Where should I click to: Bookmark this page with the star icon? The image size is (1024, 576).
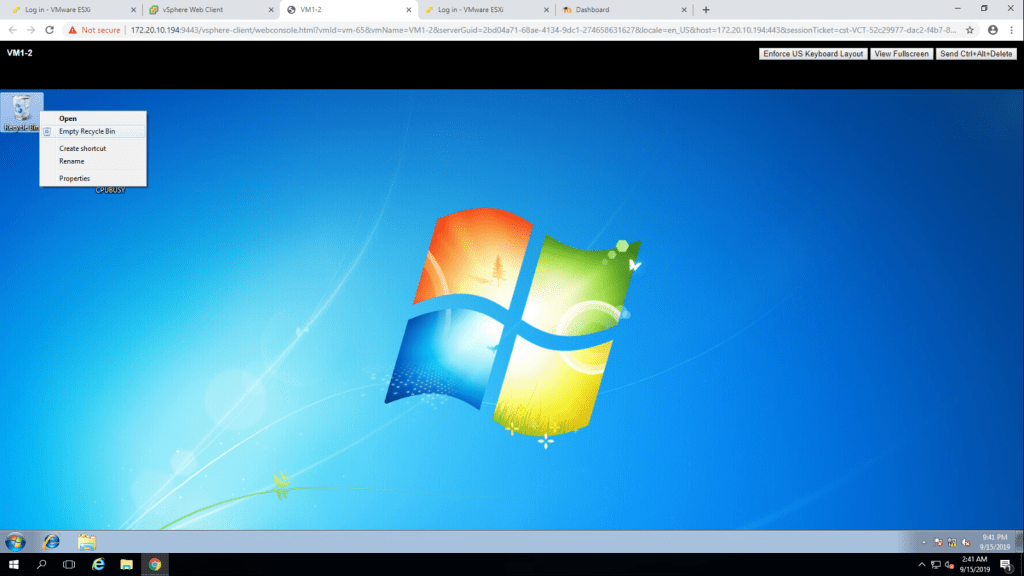[x=969, y=30]
